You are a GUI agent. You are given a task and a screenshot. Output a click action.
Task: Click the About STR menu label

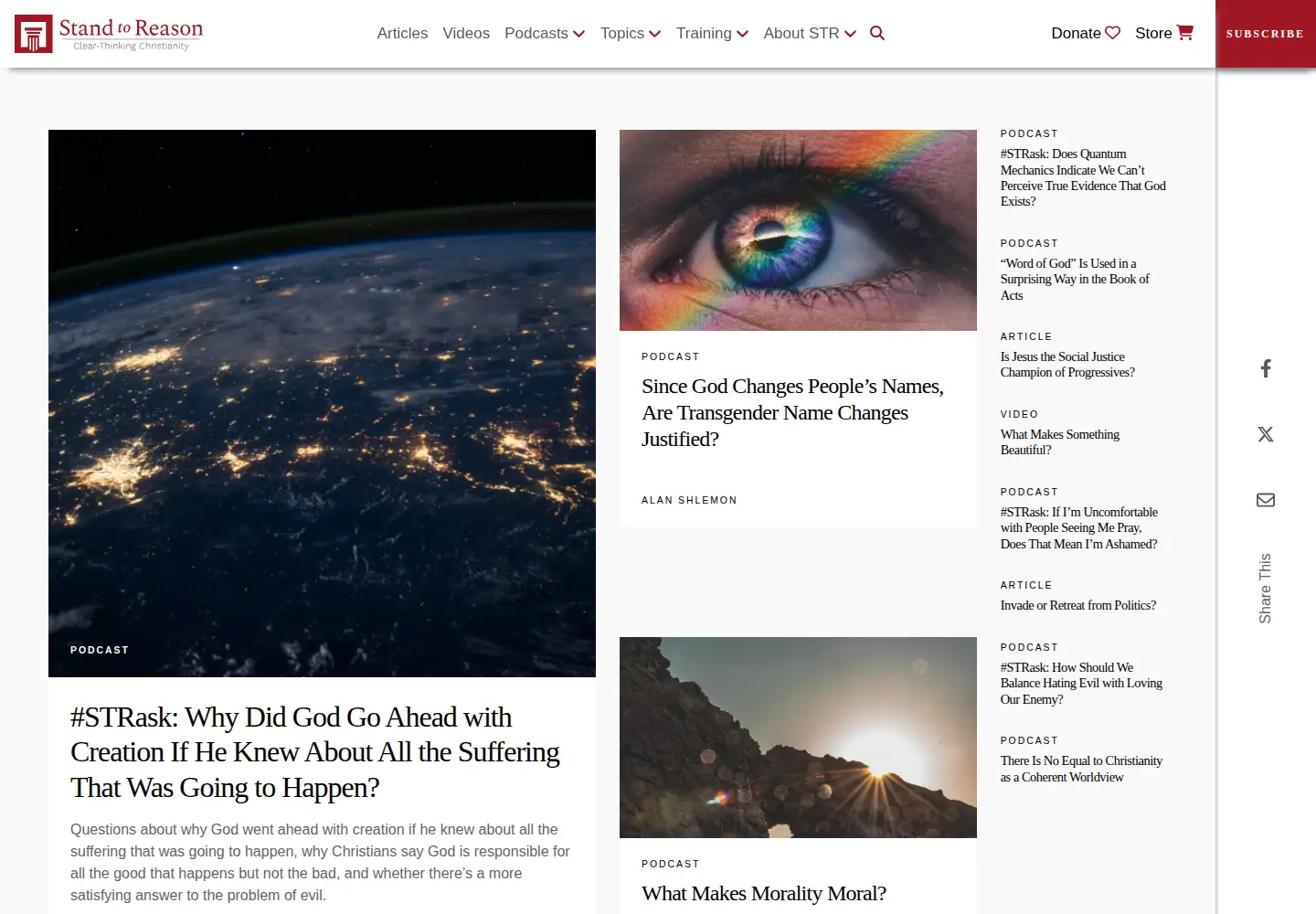(801, 33)
